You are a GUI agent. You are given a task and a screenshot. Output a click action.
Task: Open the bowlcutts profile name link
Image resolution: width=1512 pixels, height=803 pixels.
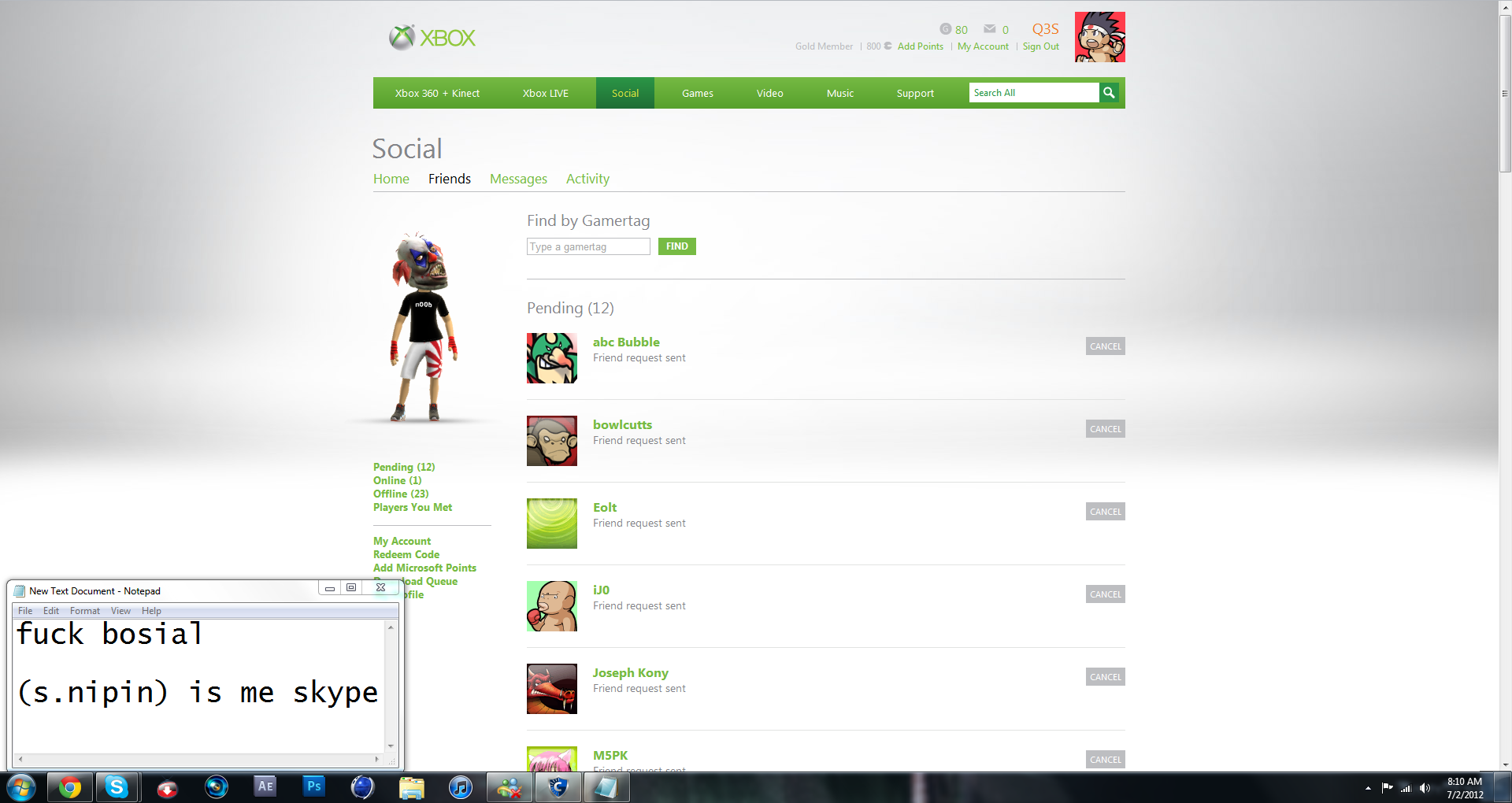(622, 425)
